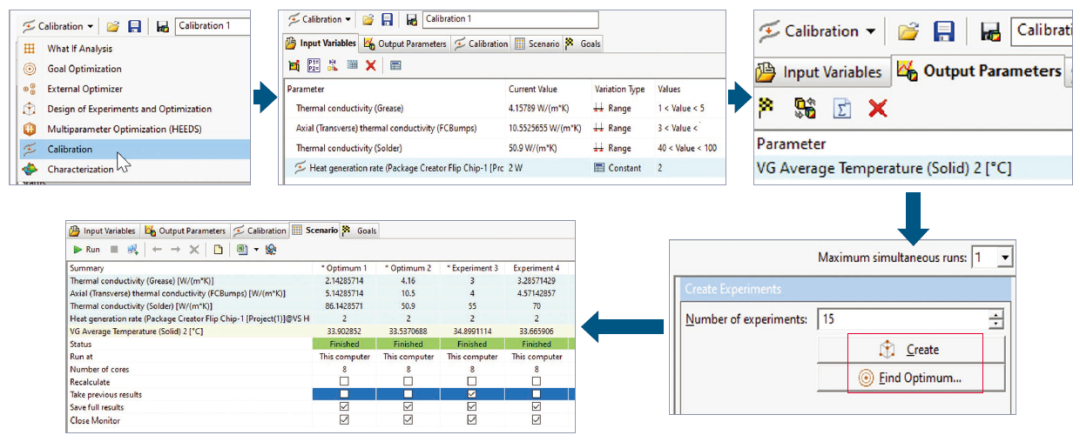Click Save disk icon above the What If Analysis menu
Screen dimensions: 1080x442
135,26
